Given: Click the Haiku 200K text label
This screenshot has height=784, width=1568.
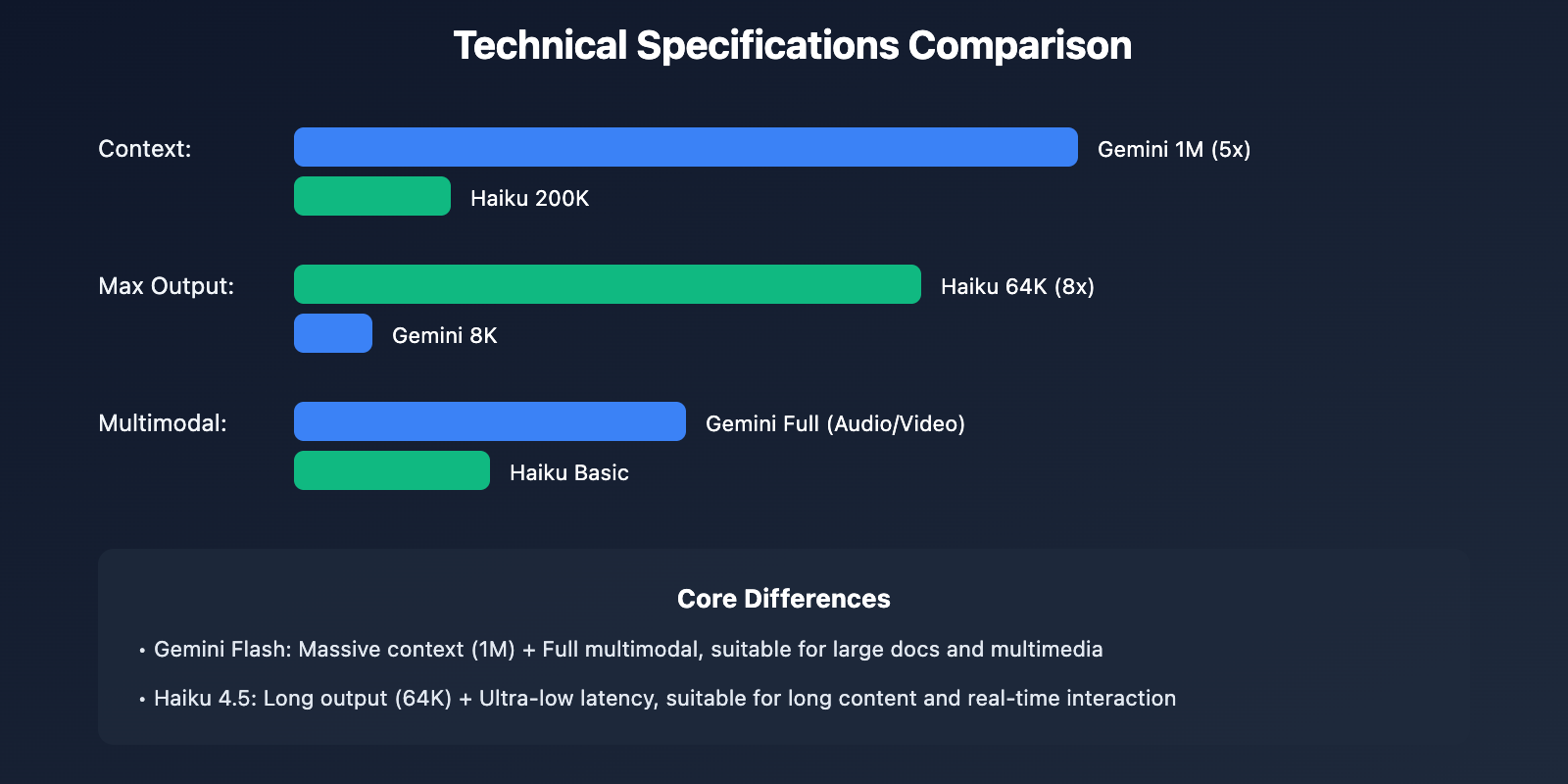Looking at the screenshot, I should pyautogui.click(x=529, y=198).
